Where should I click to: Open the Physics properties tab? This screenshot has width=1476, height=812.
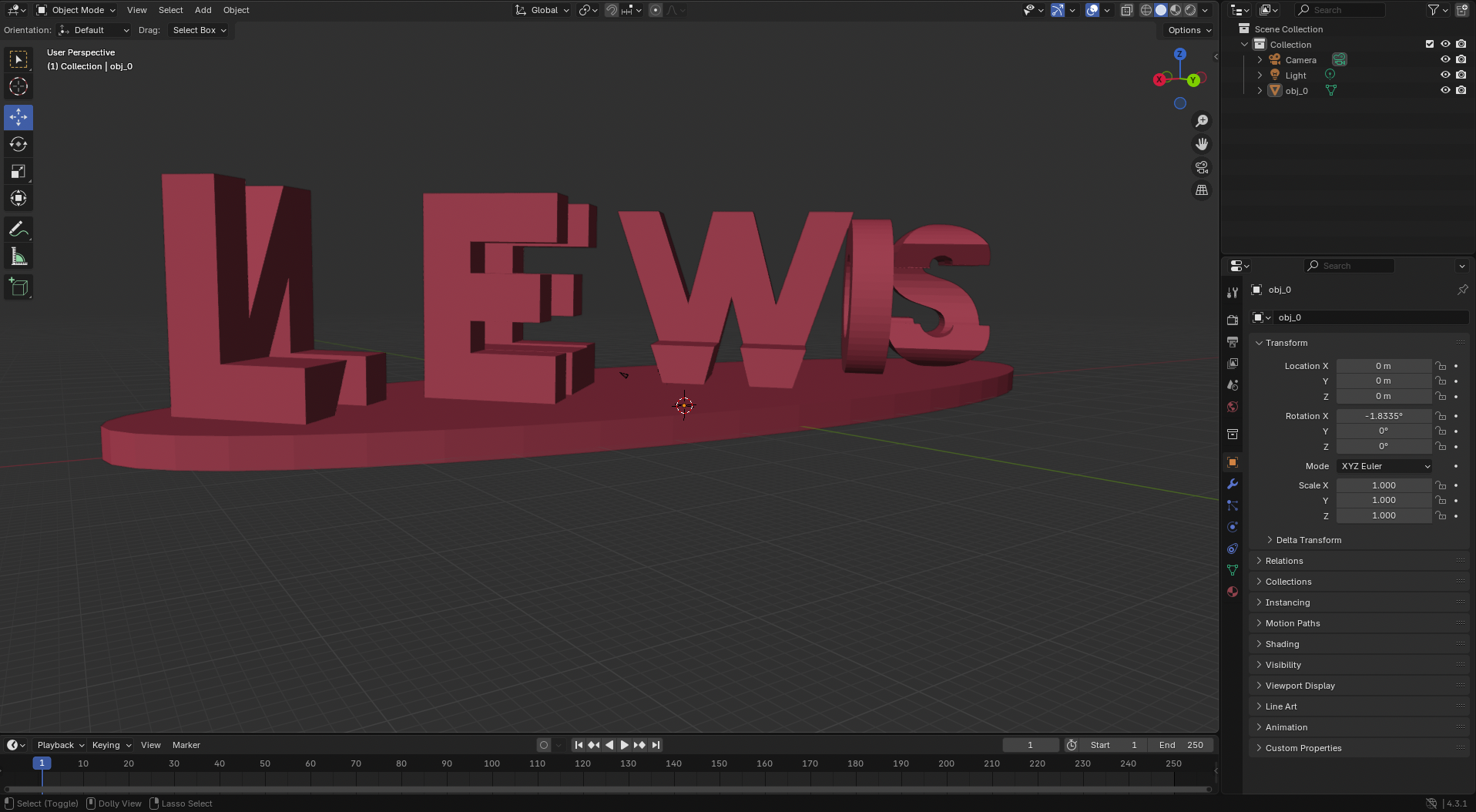[1233, 527]
